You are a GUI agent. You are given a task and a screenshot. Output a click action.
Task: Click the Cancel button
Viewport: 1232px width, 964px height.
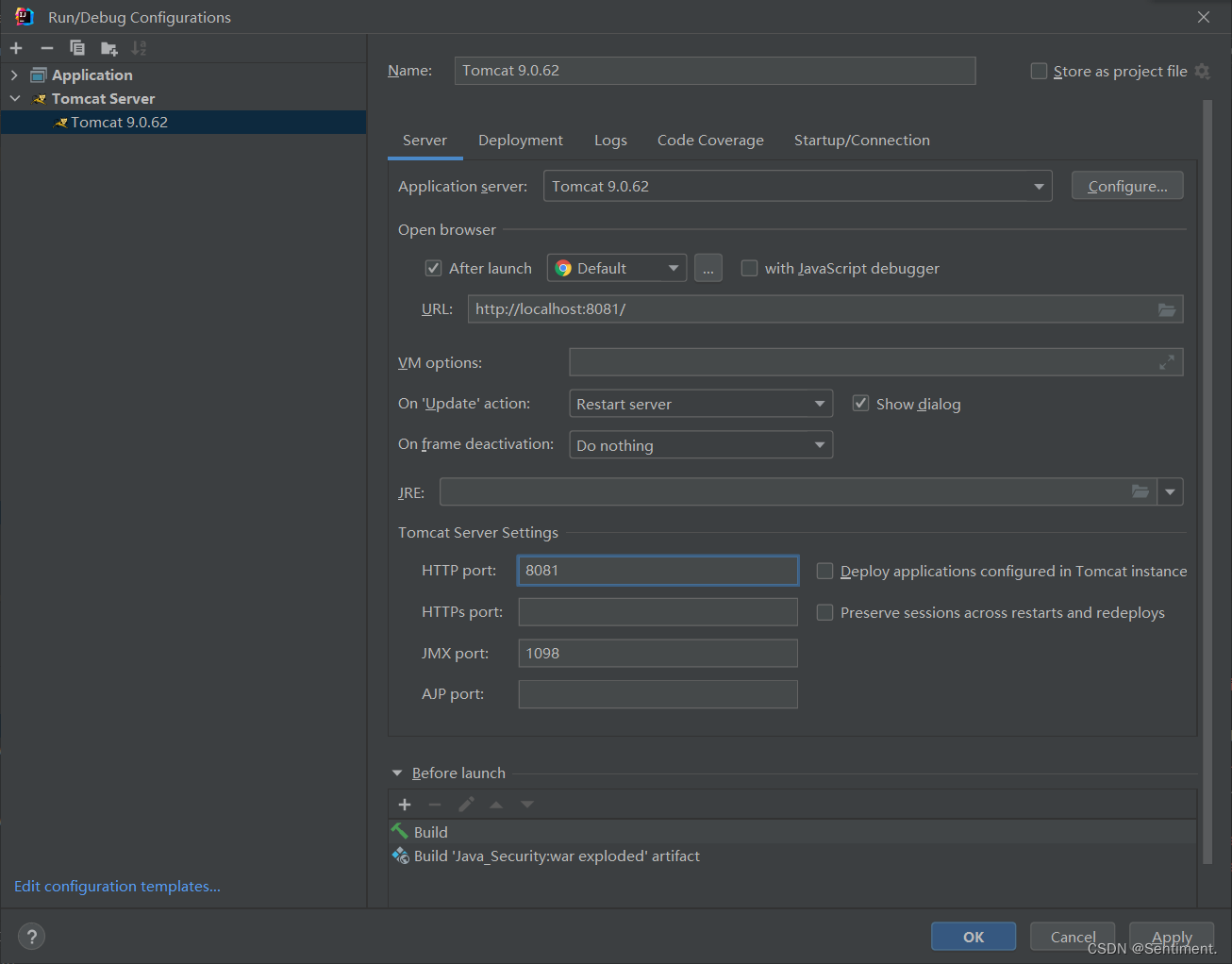coord(1073,937)
